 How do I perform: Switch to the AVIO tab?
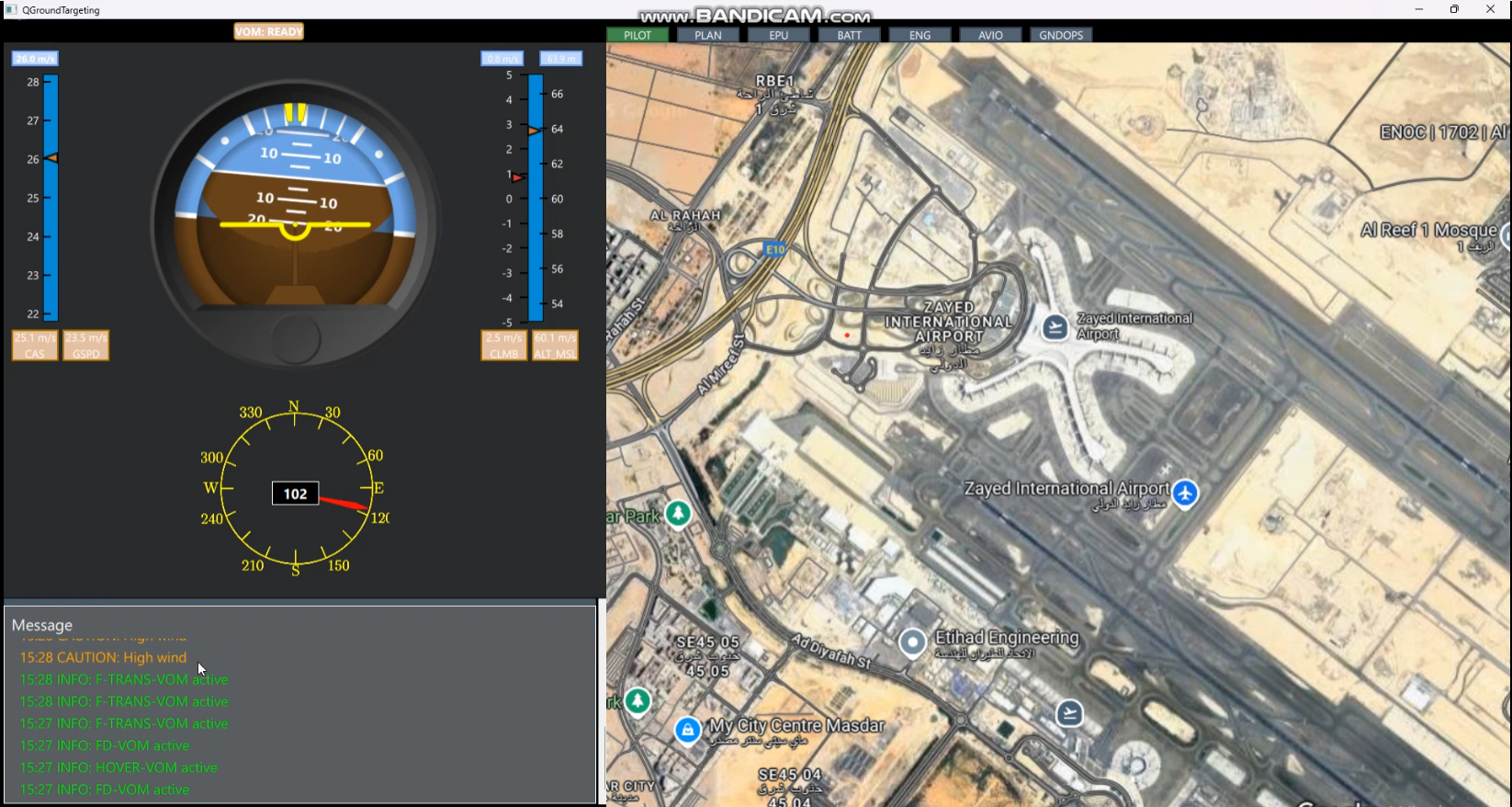click(x=990, y=35)
